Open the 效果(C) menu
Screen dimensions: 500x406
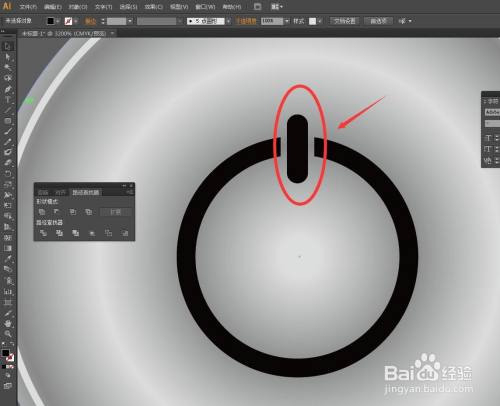coord(153,7)
